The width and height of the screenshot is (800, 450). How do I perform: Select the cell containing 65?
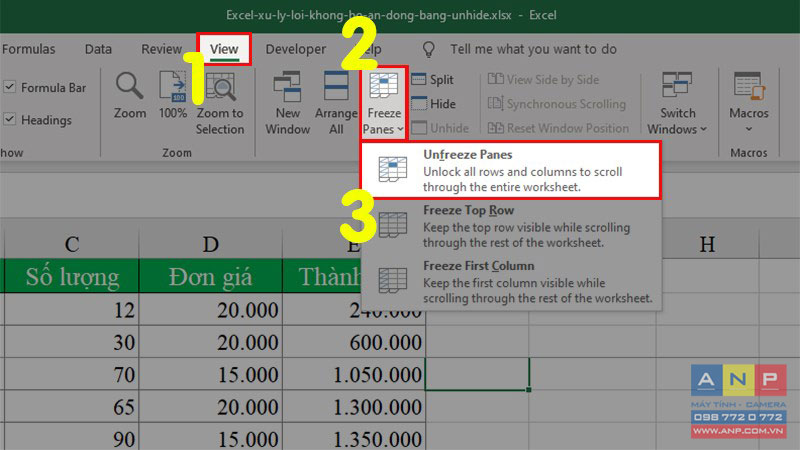coord(72,407)
